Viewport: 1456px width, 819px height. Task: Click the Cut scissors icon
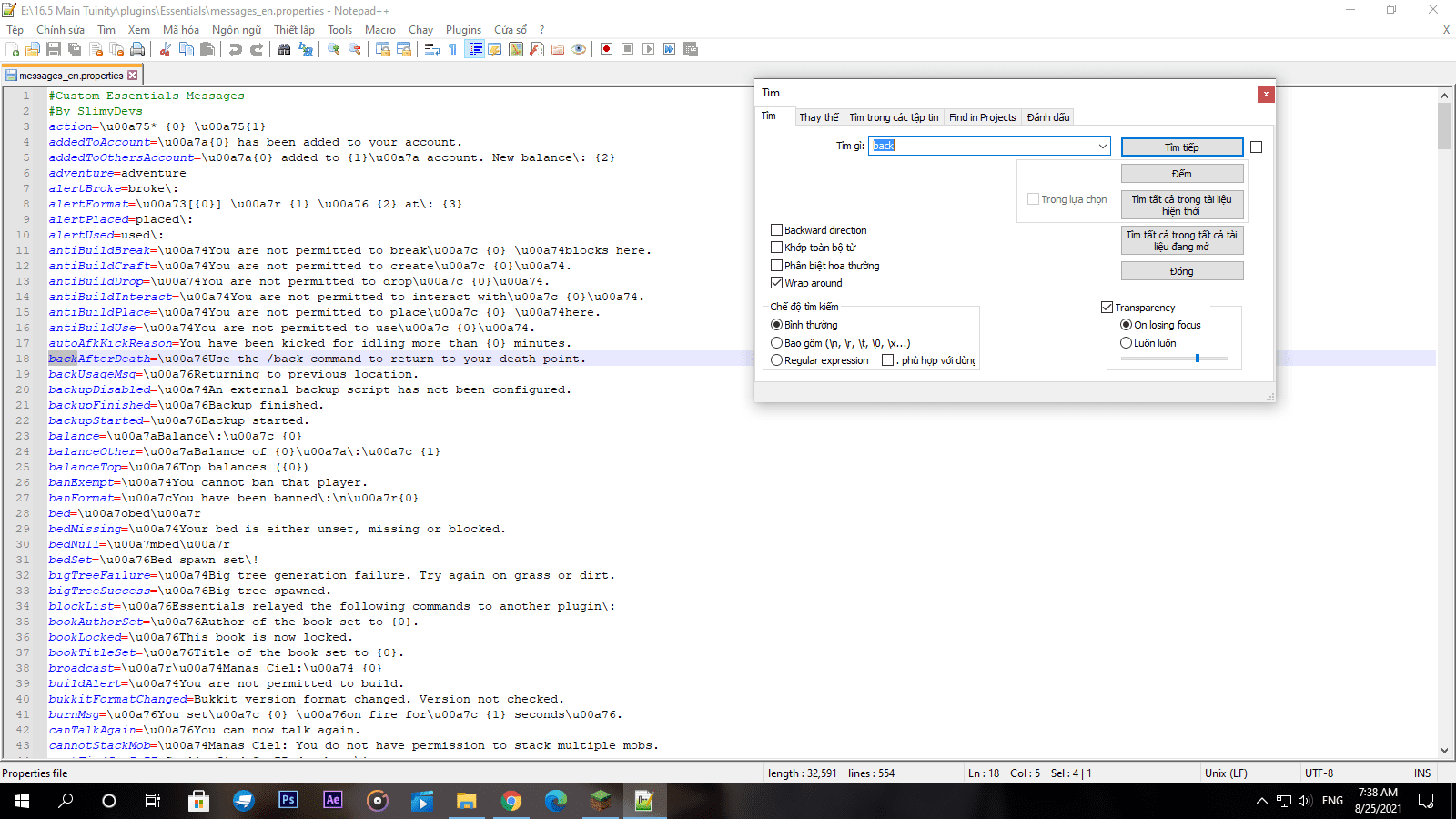click(x=166, y=49)
